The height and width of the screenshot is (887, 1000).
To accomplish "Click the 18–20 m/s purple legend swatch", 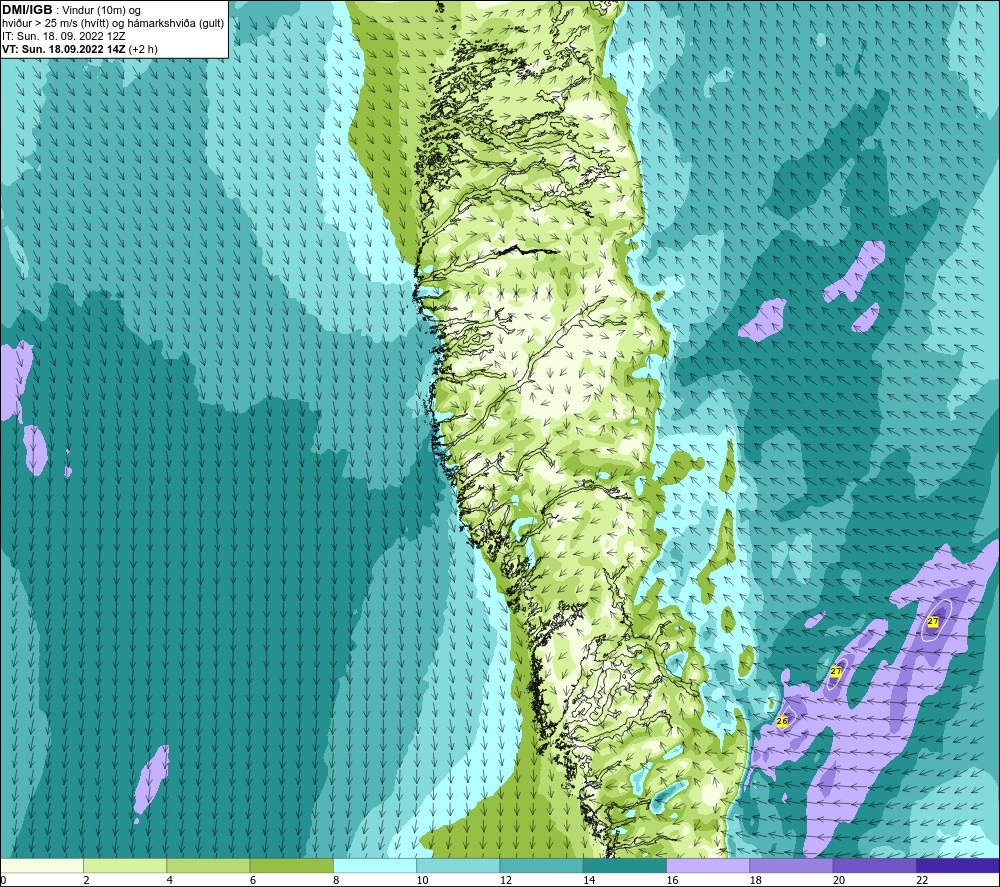I will [791, 865].
